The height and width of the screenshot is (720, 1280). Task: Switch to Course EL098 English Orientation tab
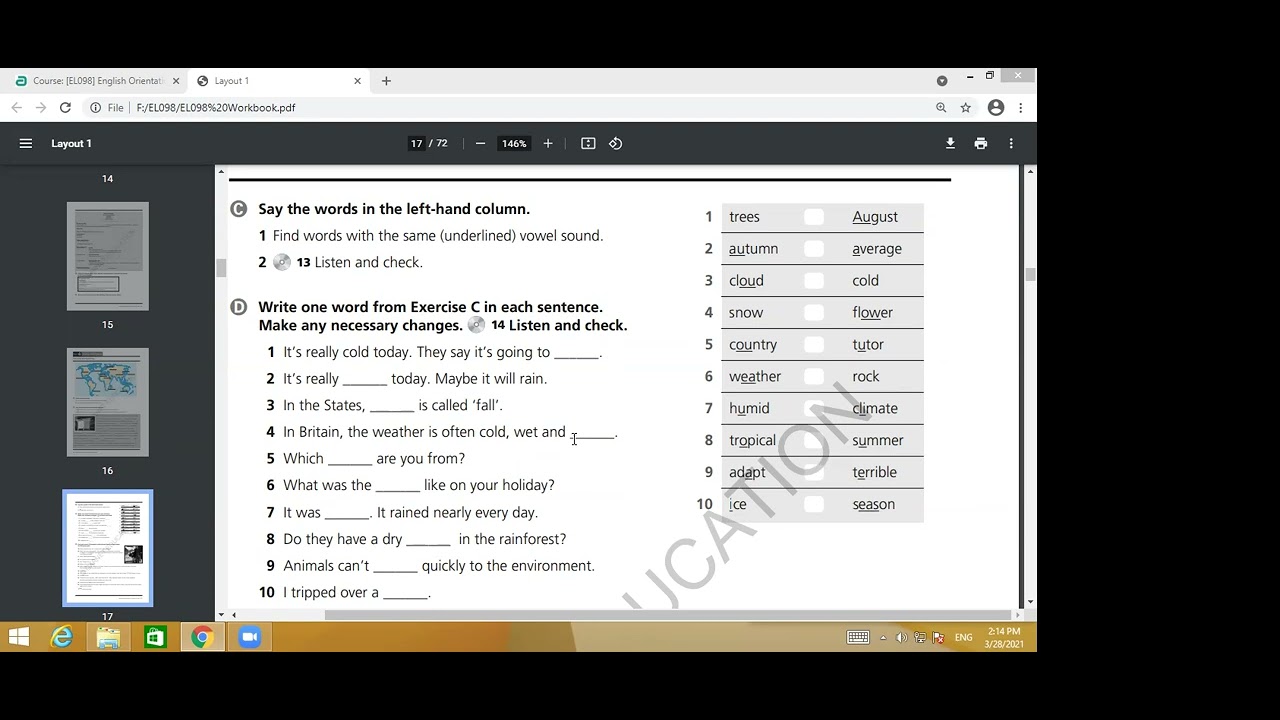click(x=98, y=81)
